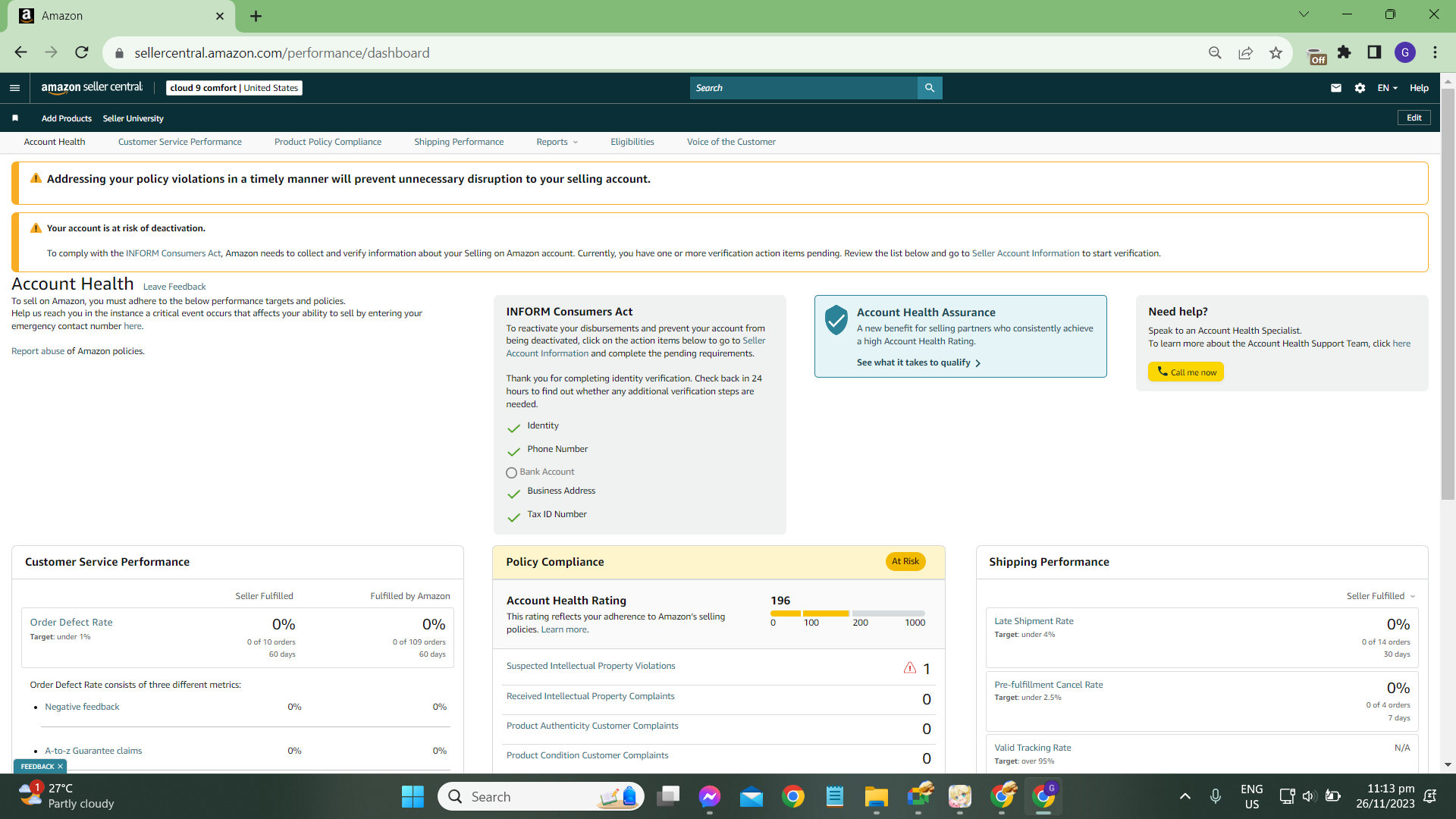Open the Order Defect Rate metric
The height and width of the screenshot is (819, 1456).
point(71,623)
